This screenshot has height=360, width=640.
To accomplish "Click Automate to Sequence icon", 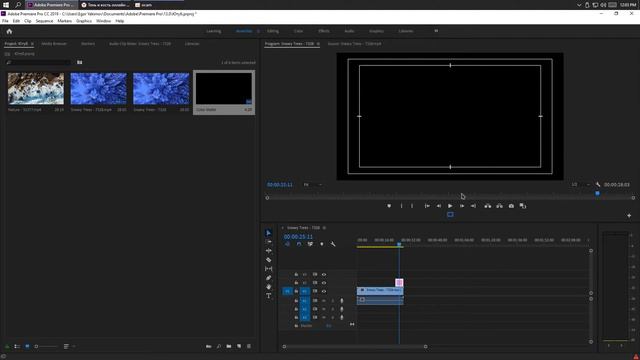I will point(209,347).
